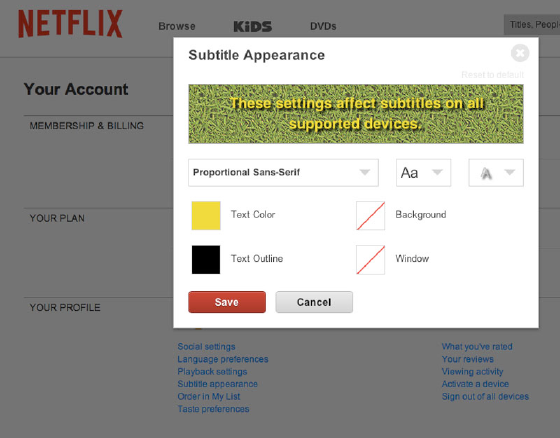560x438 pixels.
Task: Open Activate a device link
Action: [475, 384]
